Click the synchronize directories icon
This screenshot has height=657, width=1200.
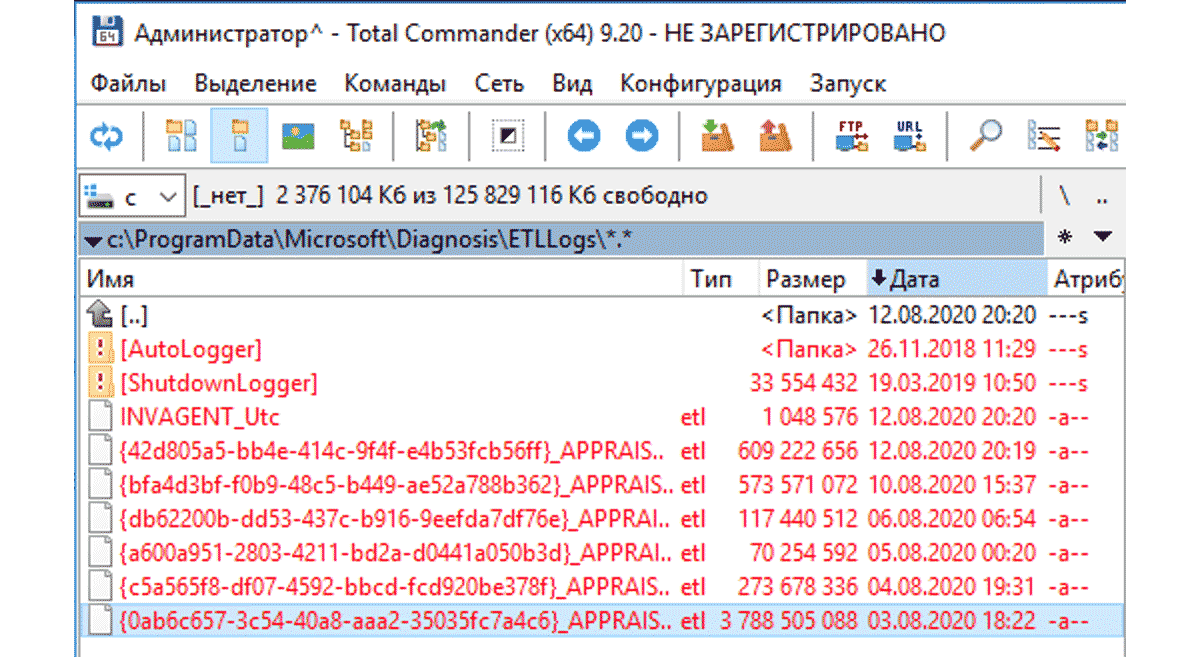tap(1102, 135)
